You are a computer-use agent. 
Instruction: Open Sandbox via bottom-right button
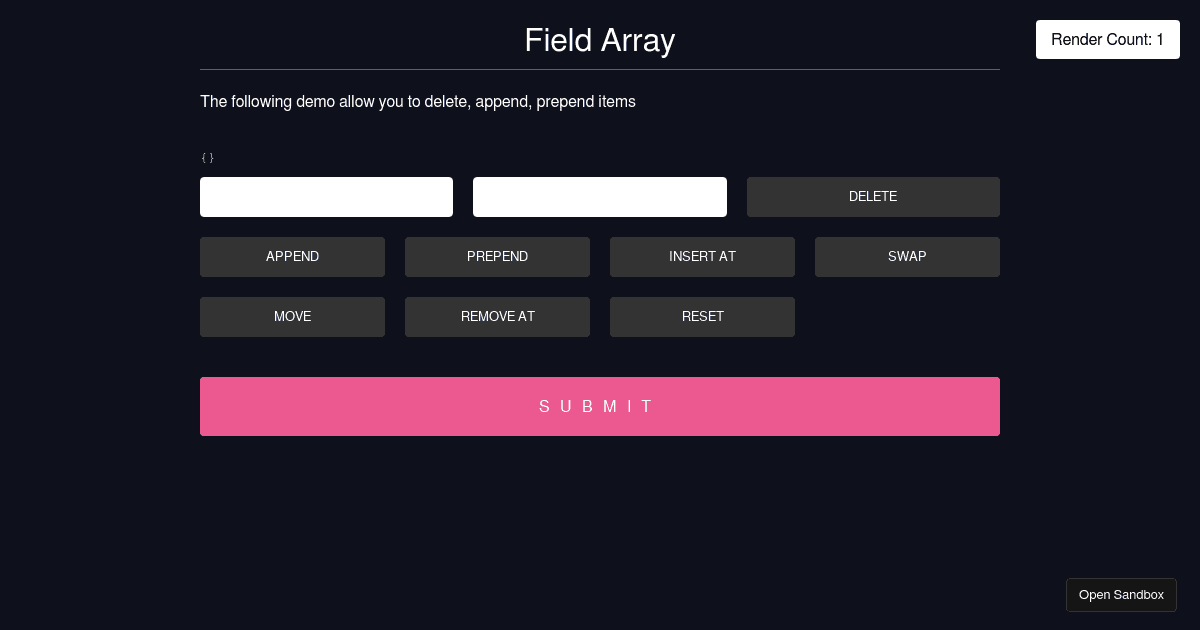click(1121, 595)
